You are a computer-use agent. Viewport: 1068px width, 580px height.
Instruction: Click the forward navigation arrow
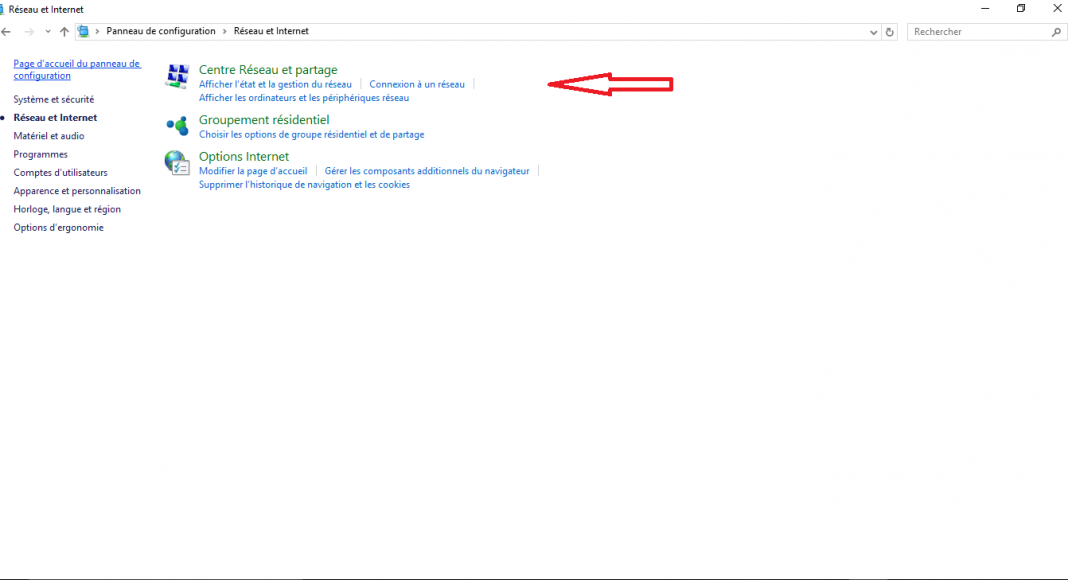(29, 31)
